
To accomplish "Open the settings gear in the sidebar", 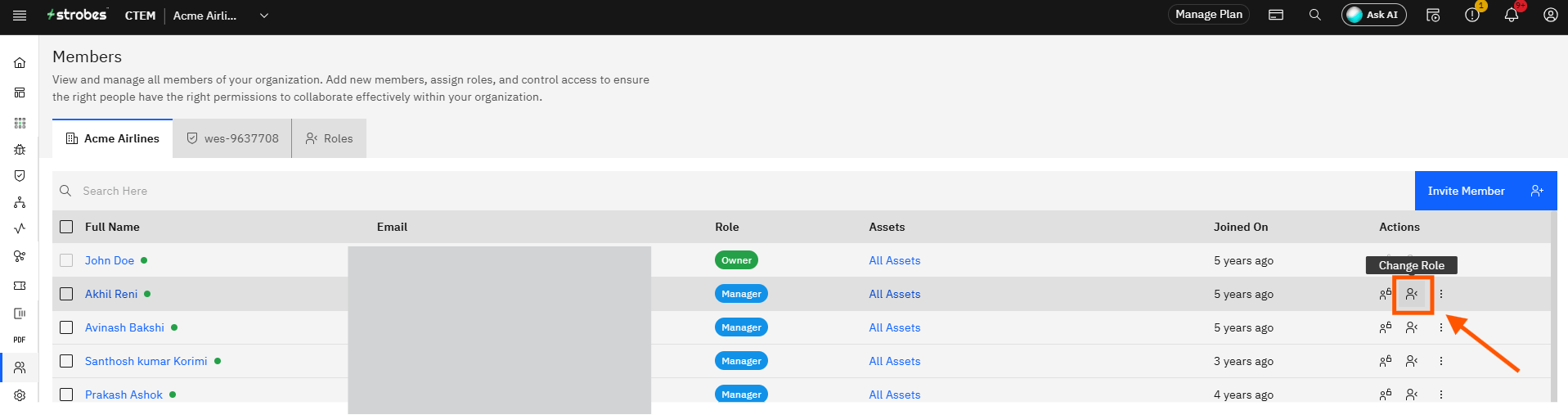I will click(x=20, y=395).
